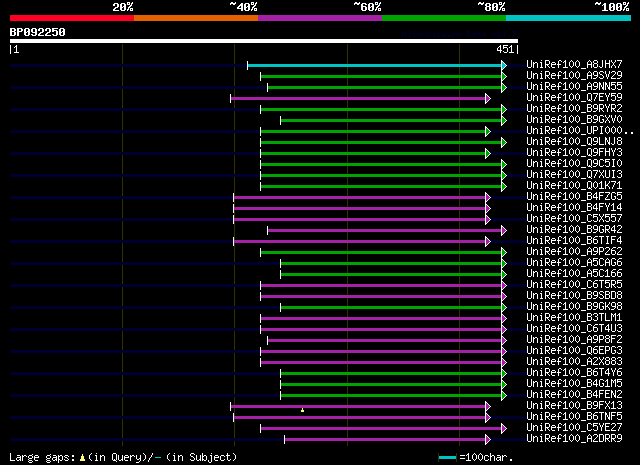640x465 pixels.
Task: Click label UniRef100_A9P8F2
Action: 574,340
